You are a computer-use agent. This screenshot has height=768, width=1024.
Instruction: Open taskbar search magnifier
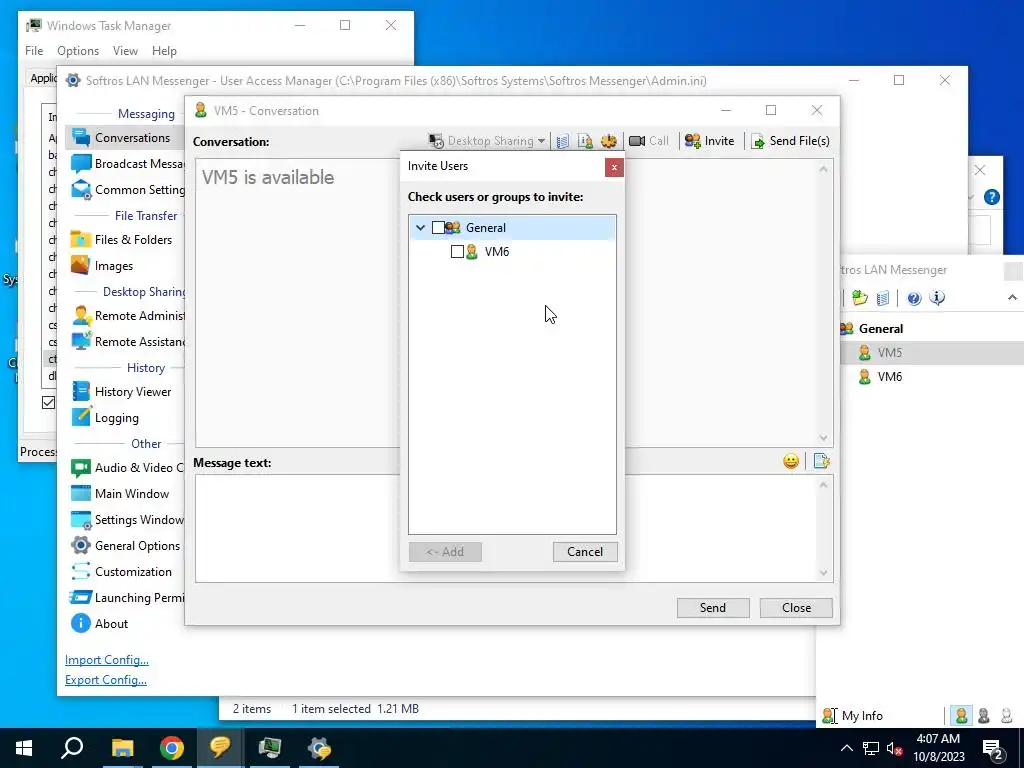click(x=72, y=748)
